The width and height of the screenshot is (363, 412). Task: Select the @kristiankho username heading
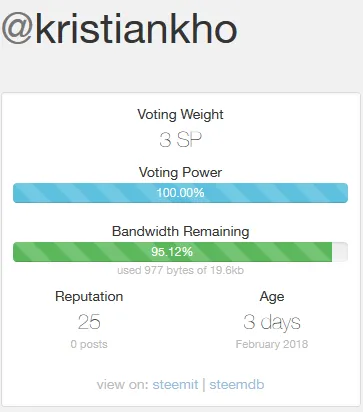[119, 29]
